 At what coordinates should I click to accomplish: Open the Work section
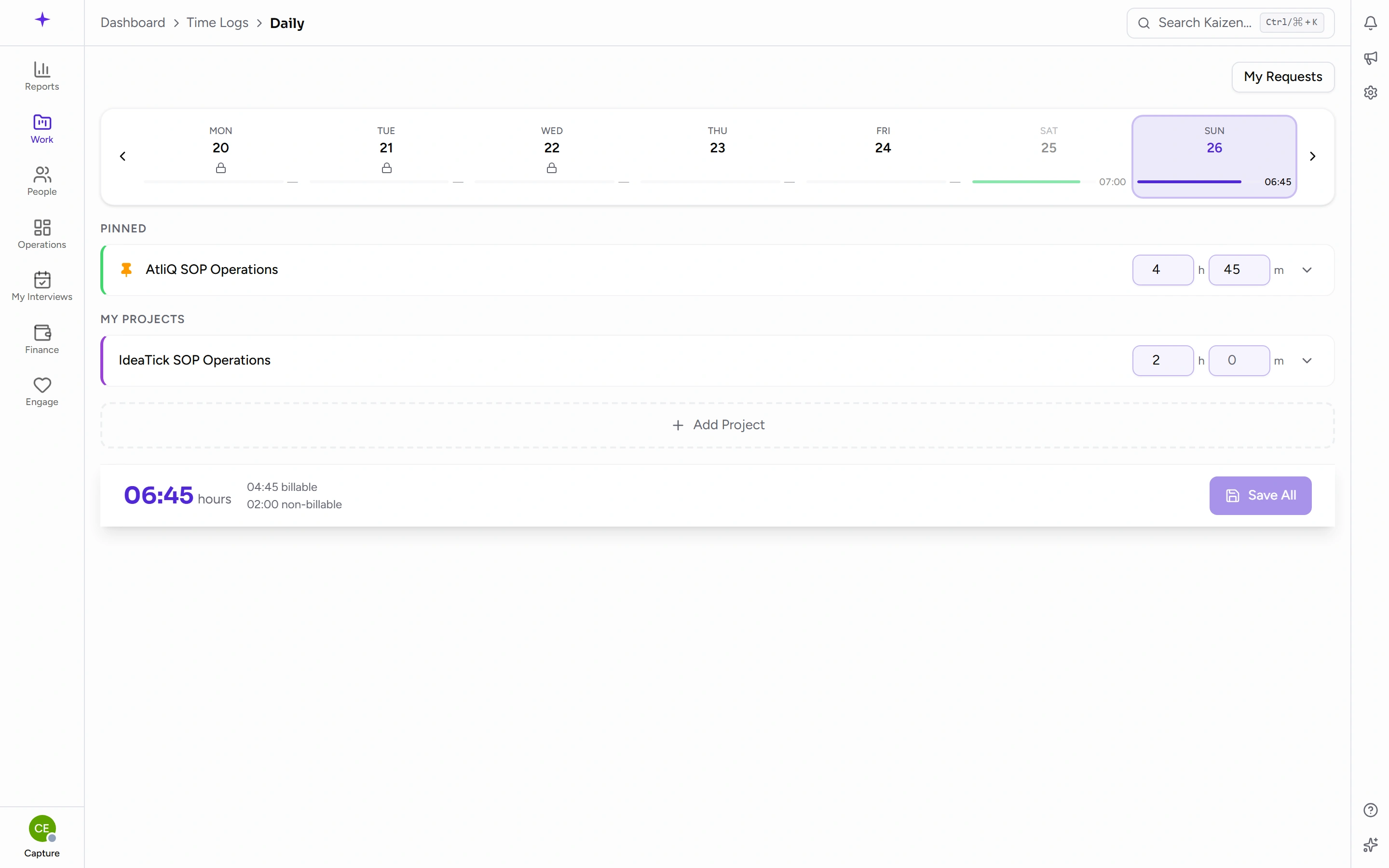coord(42,129)
